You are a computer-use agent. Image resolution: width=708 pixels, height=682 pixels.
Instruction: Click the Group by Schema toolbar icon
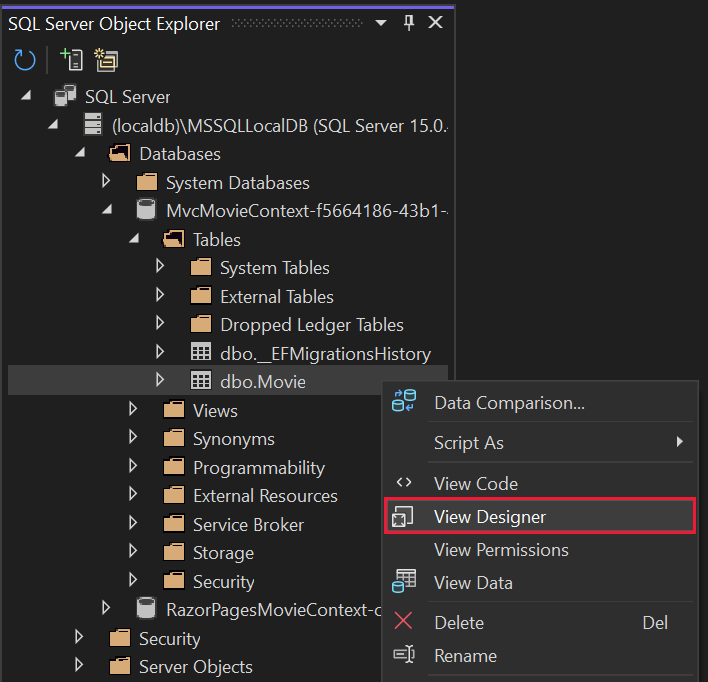coord(105,60)
